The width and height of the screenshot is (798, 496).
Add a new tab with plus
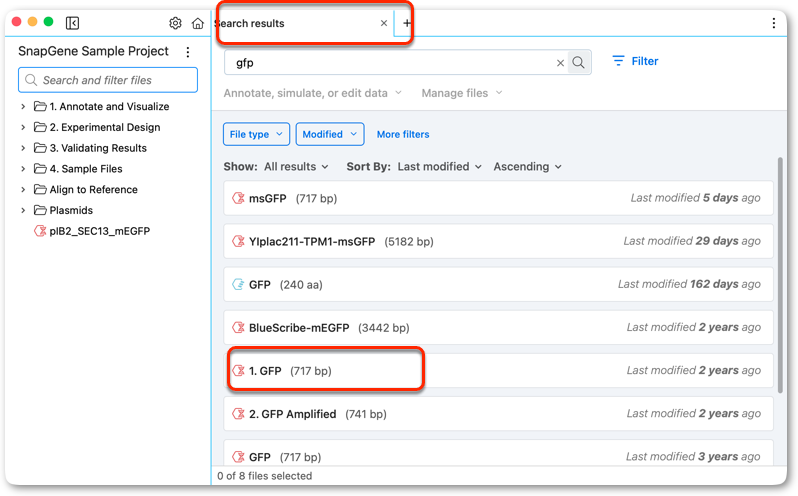tap(407, 23)
